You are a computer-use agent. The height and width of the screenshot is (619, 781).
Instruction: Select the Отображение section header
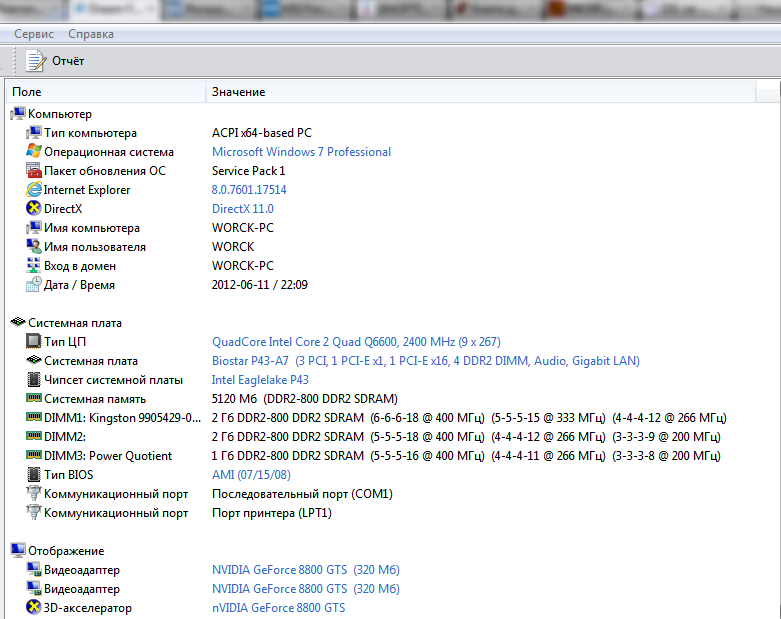pos(66,551)
